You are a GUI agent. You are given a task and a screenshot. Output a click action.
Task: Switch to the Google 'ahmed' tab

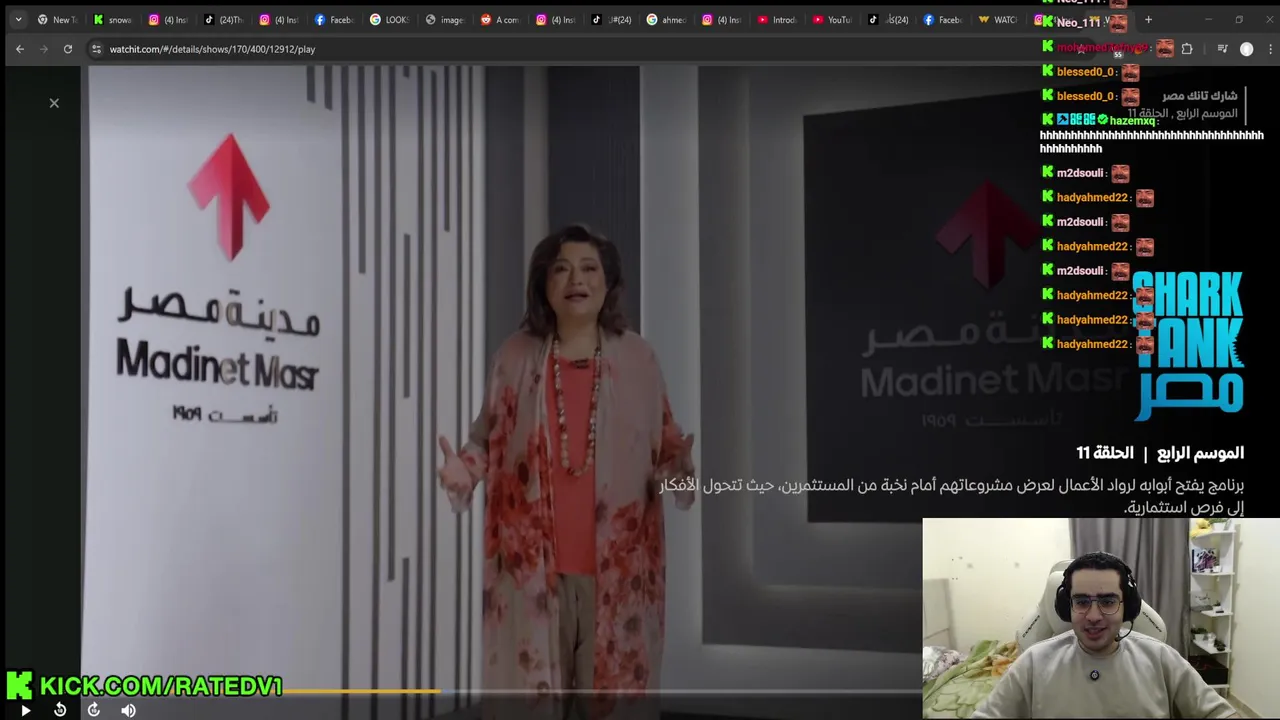665,19
